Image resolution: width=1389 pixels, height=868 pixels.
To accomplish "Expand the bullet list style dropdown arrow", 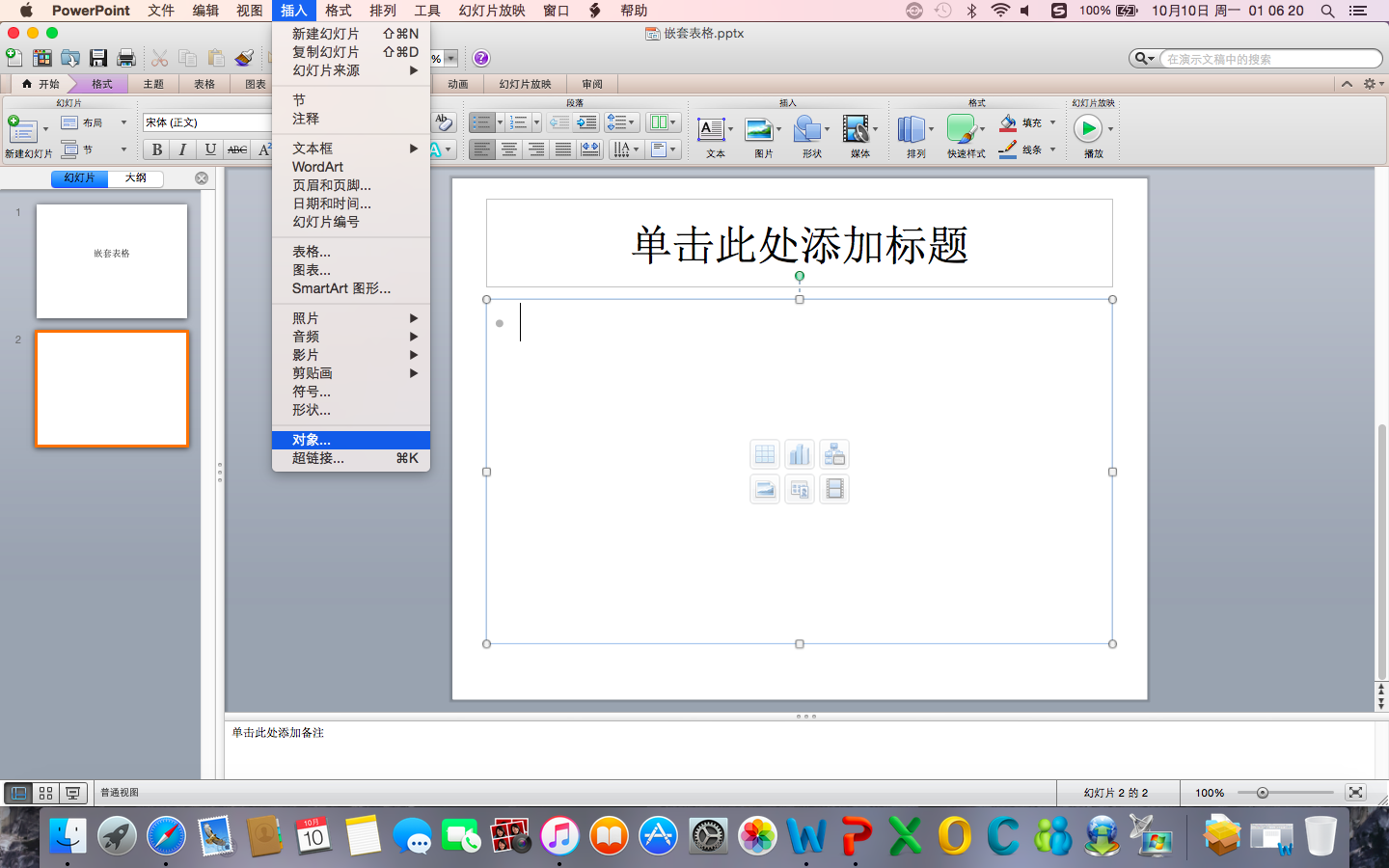I will (x=500, y=122).
